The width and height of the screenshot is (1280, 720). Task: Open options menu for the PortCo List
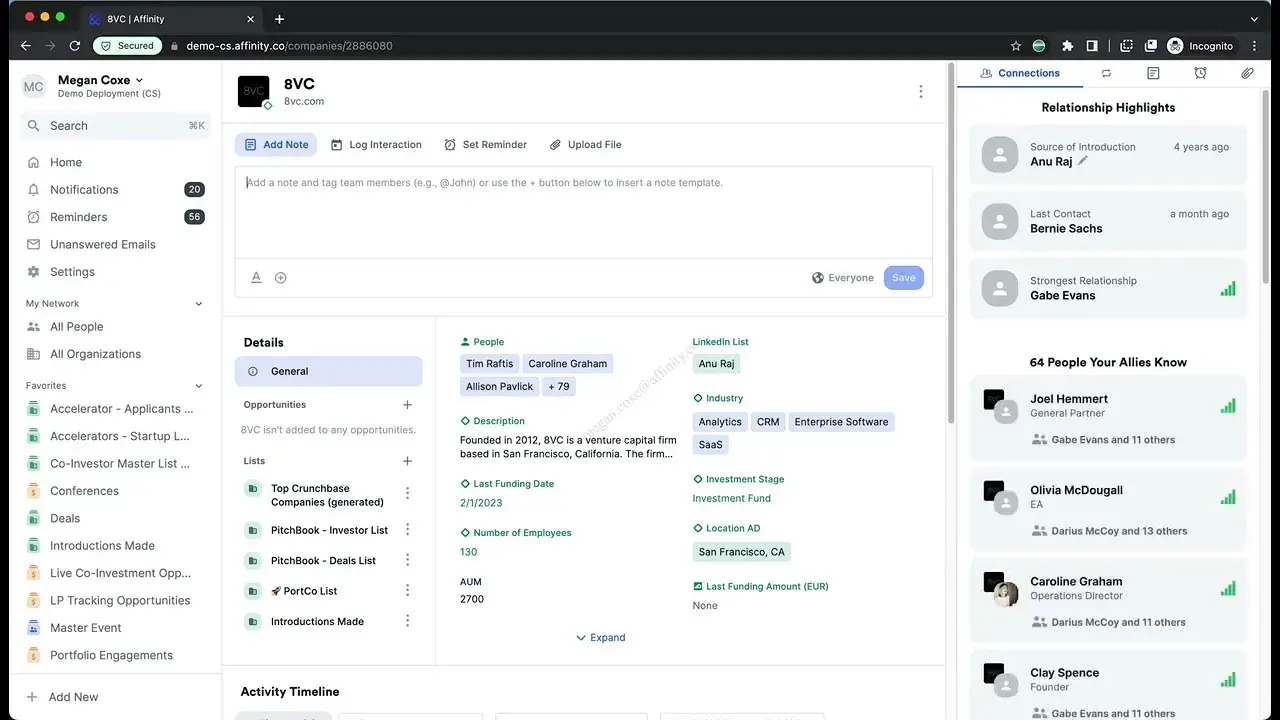tap(407, 590)
